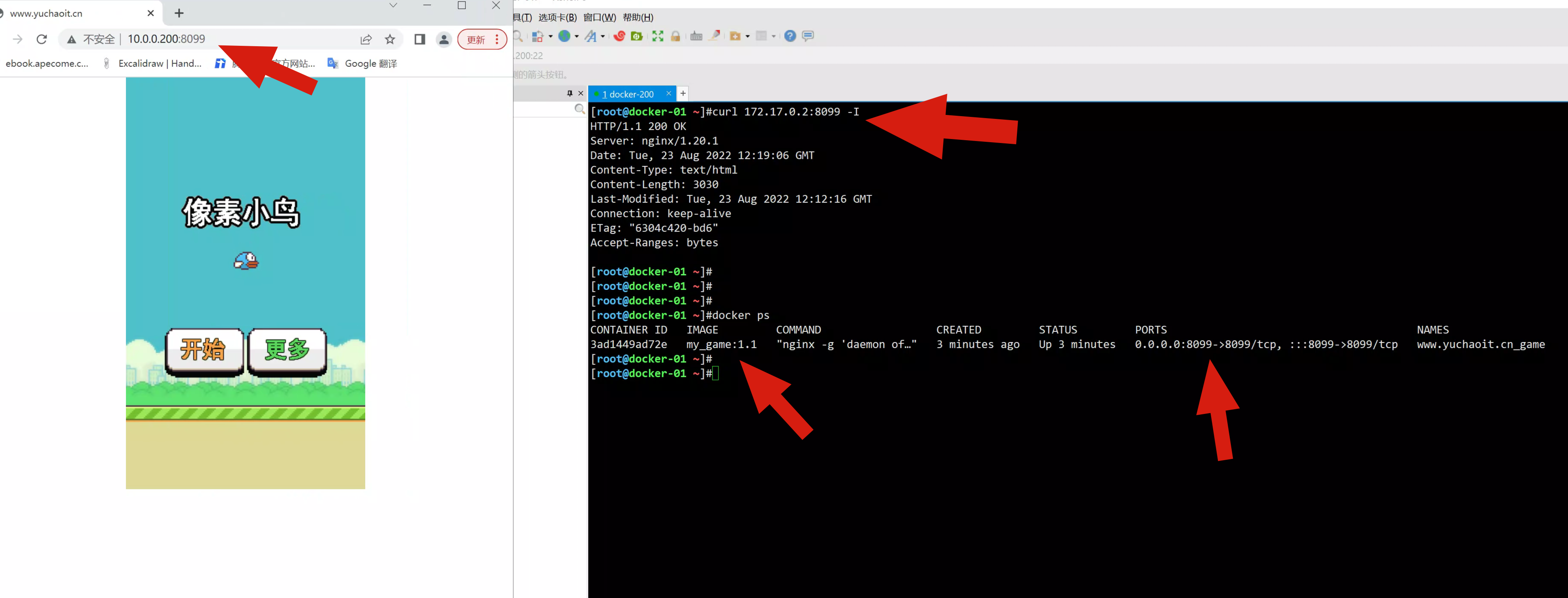The height and width of the screenshot is (598, 1568).
Task: Click the highlighter pen icon
Action: click(715, 36)
